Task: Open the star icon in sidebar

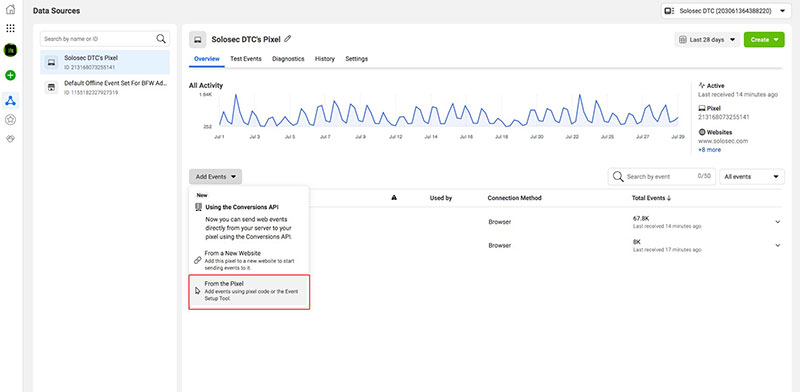Action: [x=10, y=120]
